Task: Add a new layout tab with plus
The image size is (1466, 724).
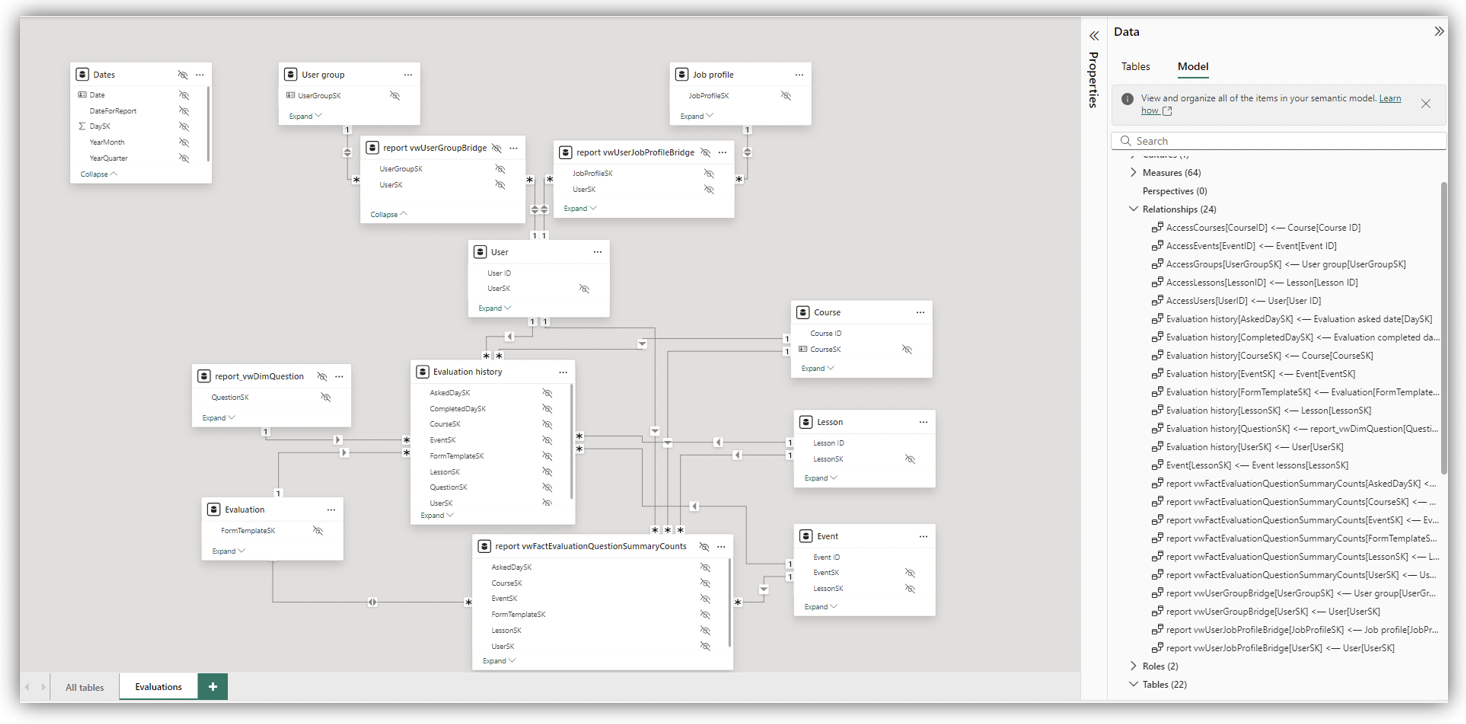Action: pyautogui.click(x=213, y=686)
